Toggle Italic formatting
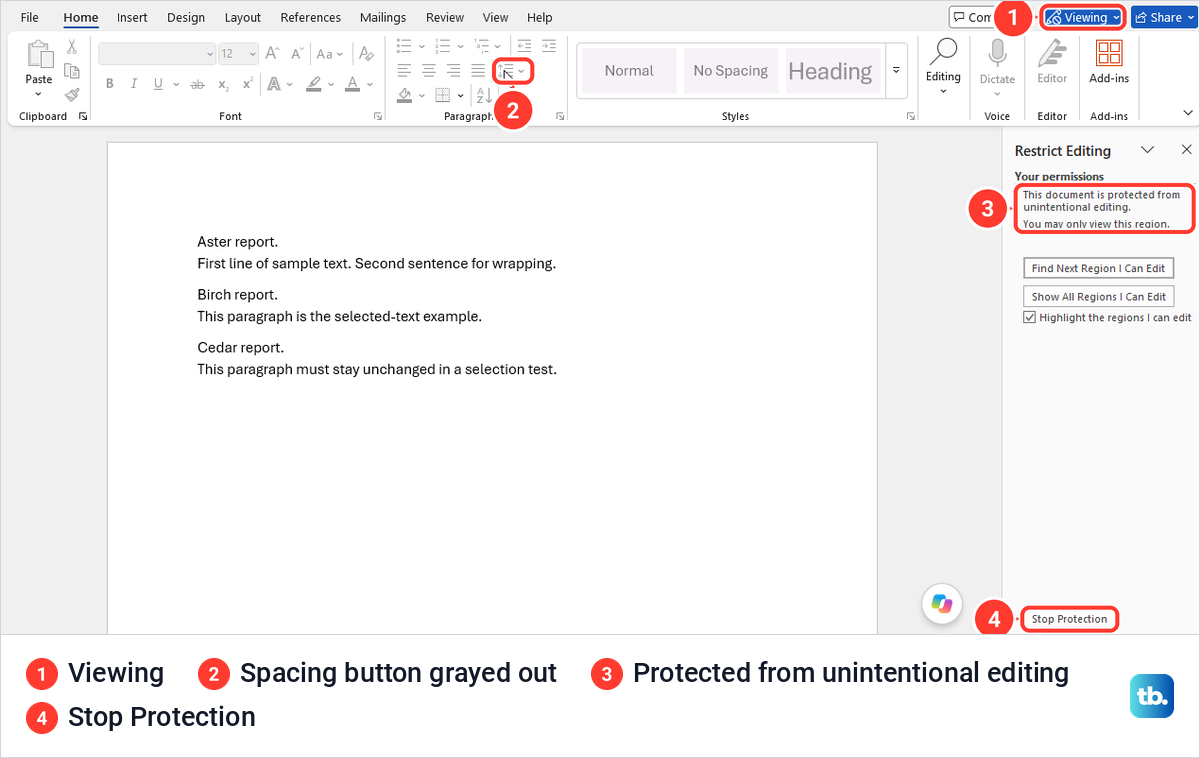The width and height of the screenshot is (1200, 758). tap(133, 84)
